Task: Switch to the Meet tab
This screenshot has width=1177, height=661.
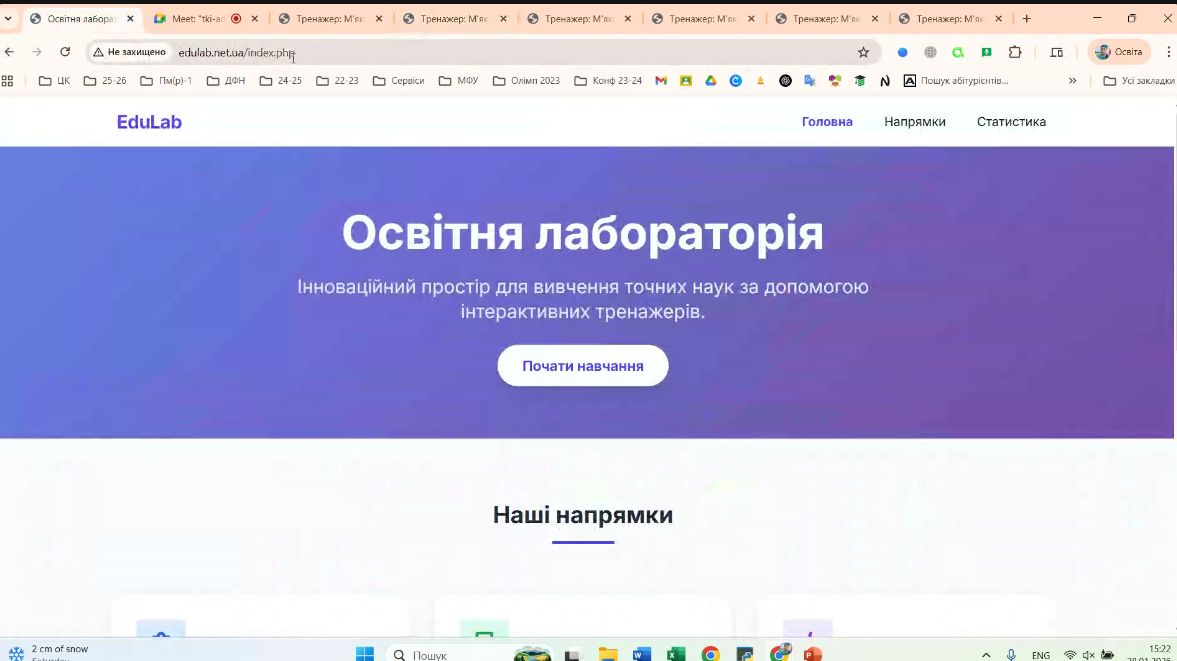Action: [x=197, y=18]
